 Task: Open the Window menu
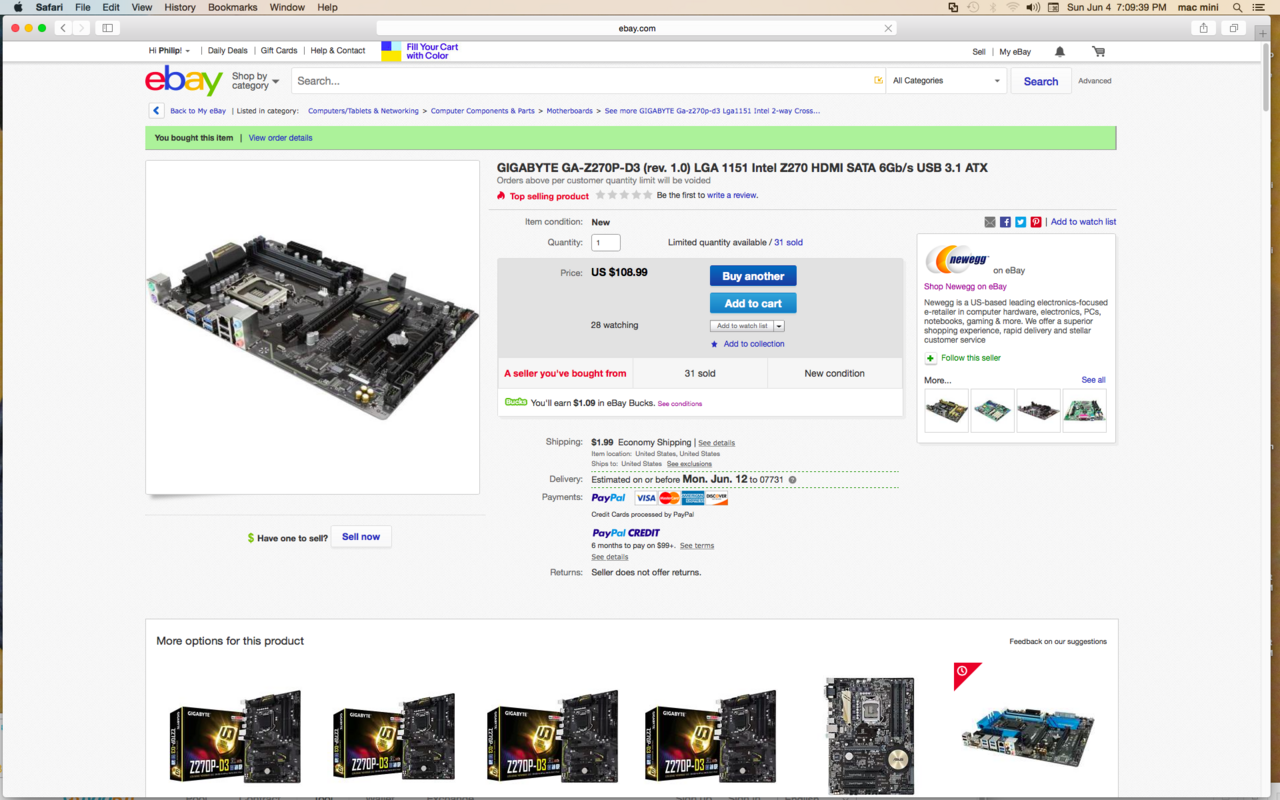287,7
